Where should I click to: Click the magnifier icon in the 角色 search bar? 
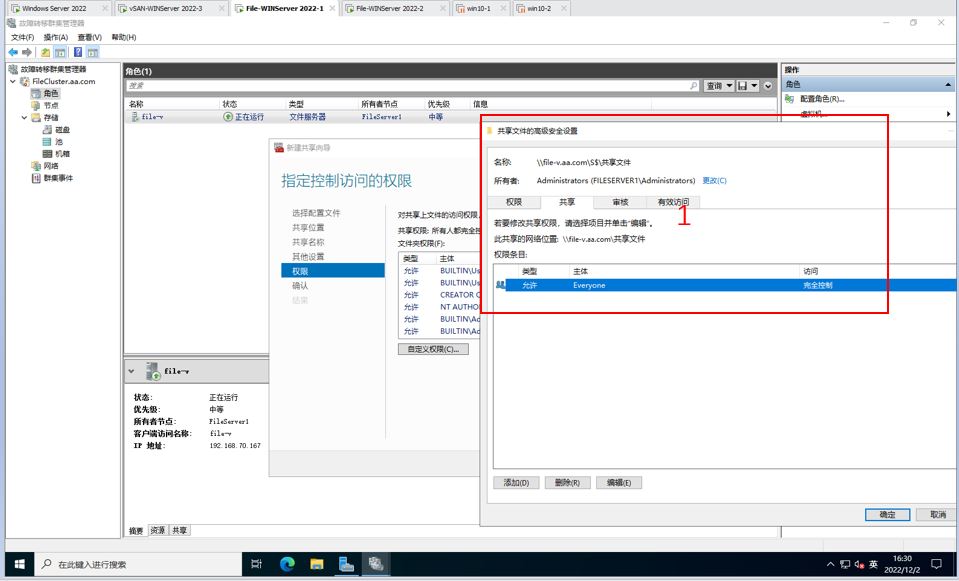(694, 85)
